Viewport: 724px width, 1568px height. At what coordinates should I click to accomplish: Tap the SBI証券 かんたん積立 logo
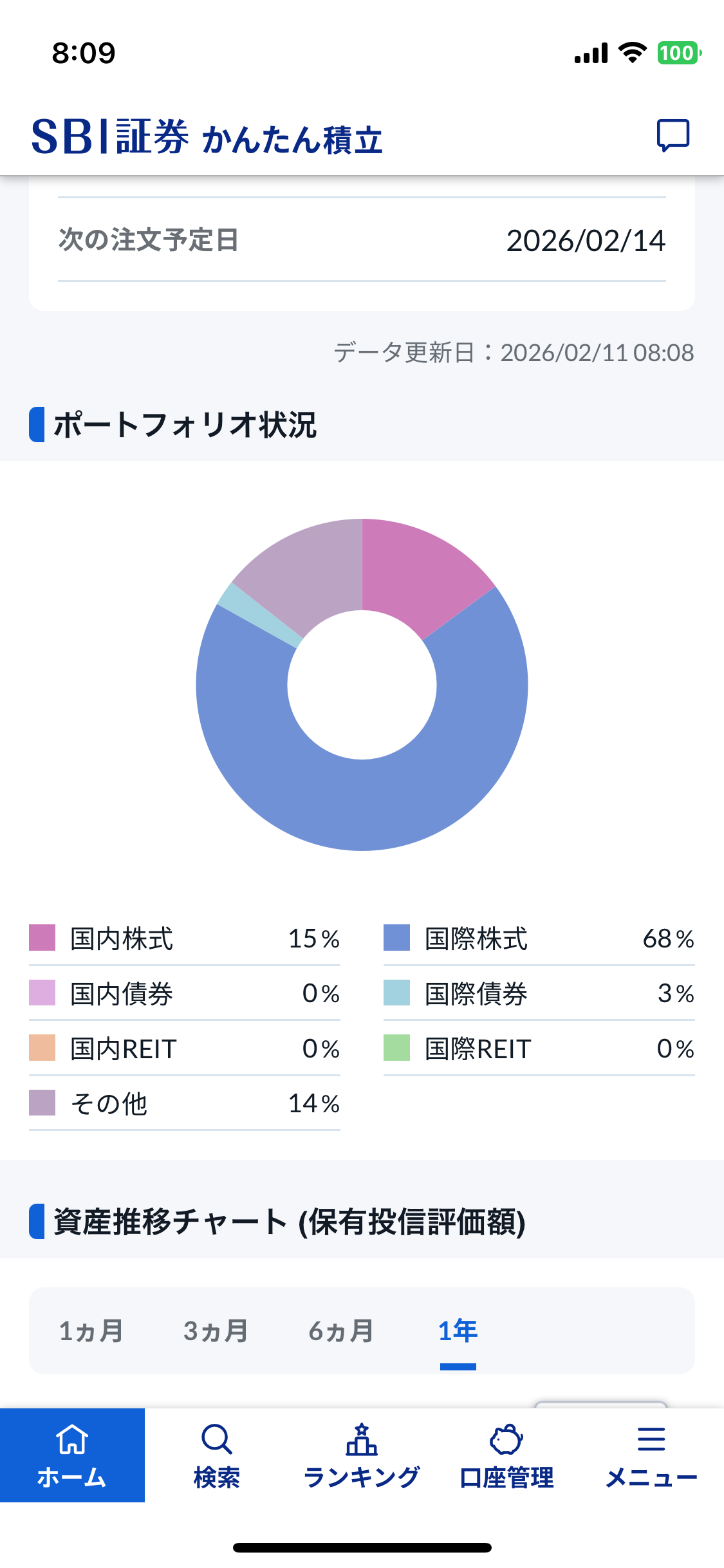click(207, 138)
